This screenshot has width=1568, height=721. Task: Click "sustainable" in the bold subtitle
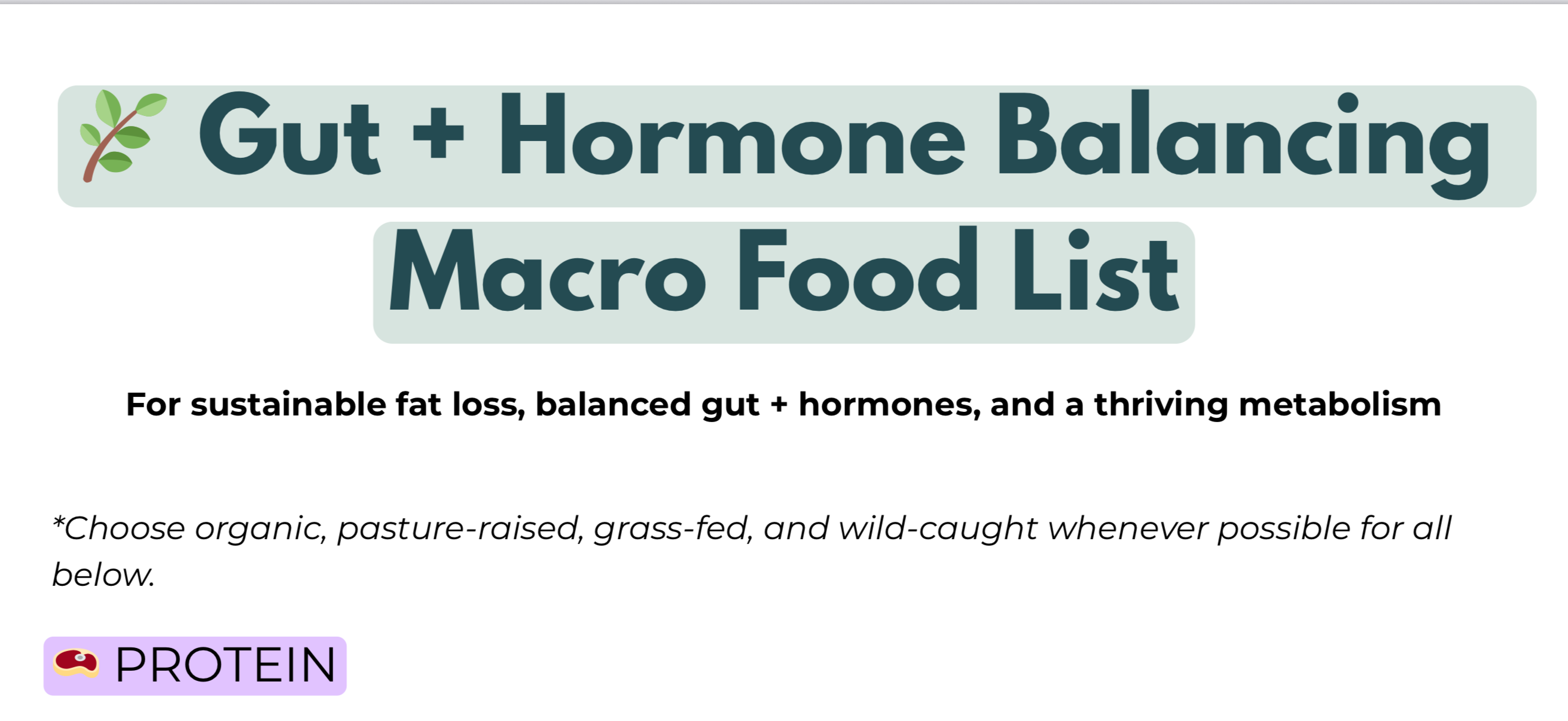288,405
